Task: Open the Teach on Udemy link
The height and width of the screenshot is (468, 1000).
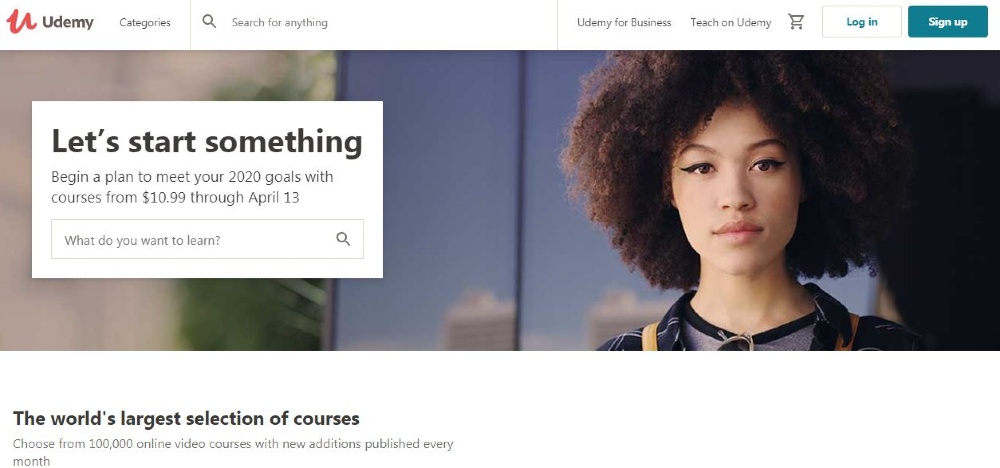Action: (x=730, y=22)
